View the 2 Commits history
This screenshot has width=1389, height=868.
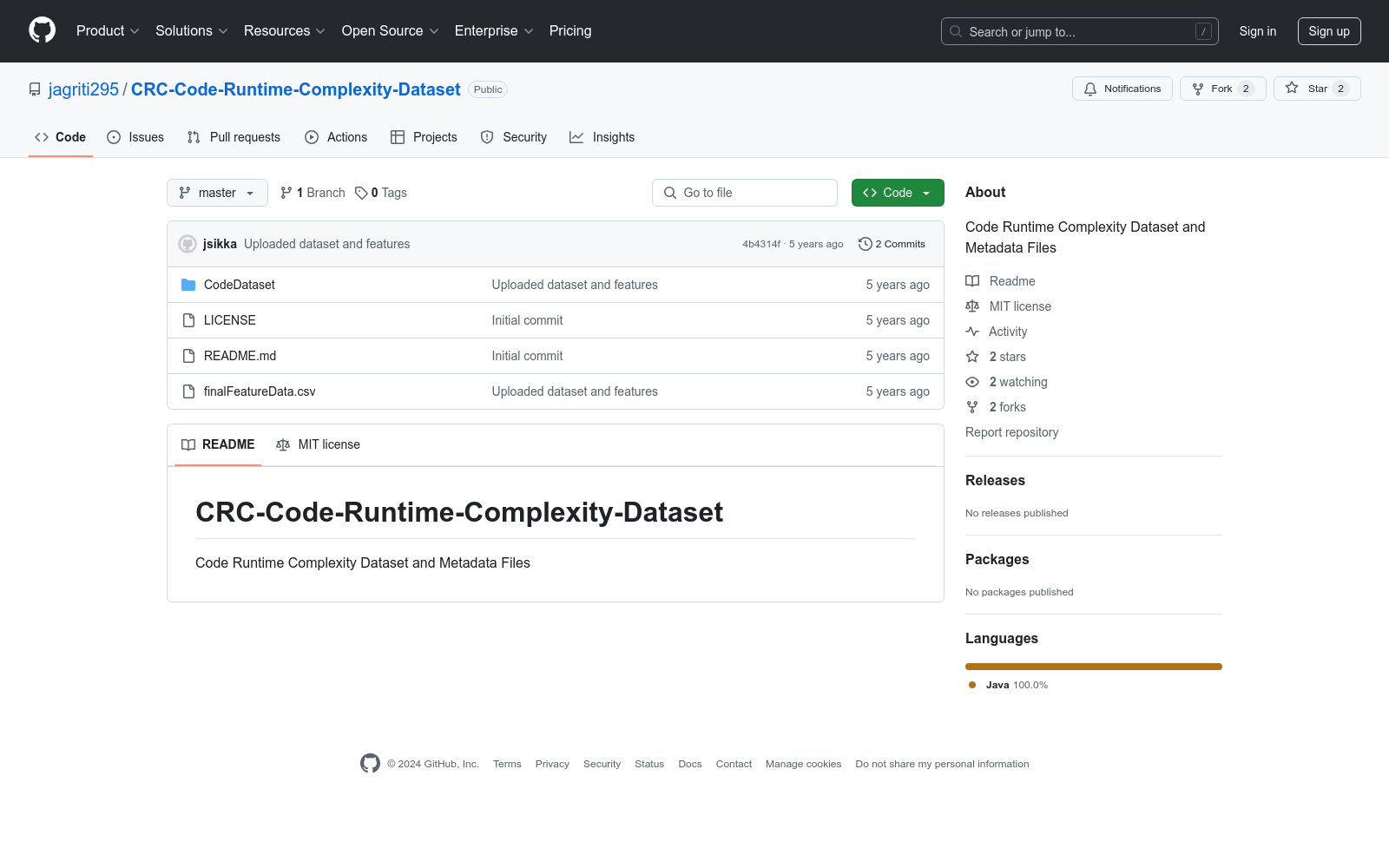892,244
